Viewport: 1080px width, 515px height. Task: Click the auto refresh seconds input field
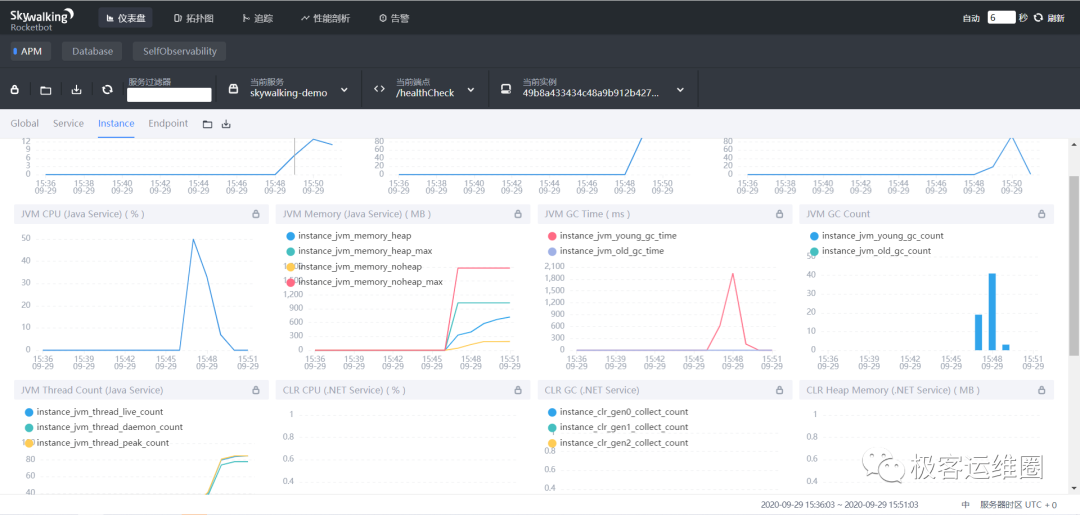(1001, 19)
